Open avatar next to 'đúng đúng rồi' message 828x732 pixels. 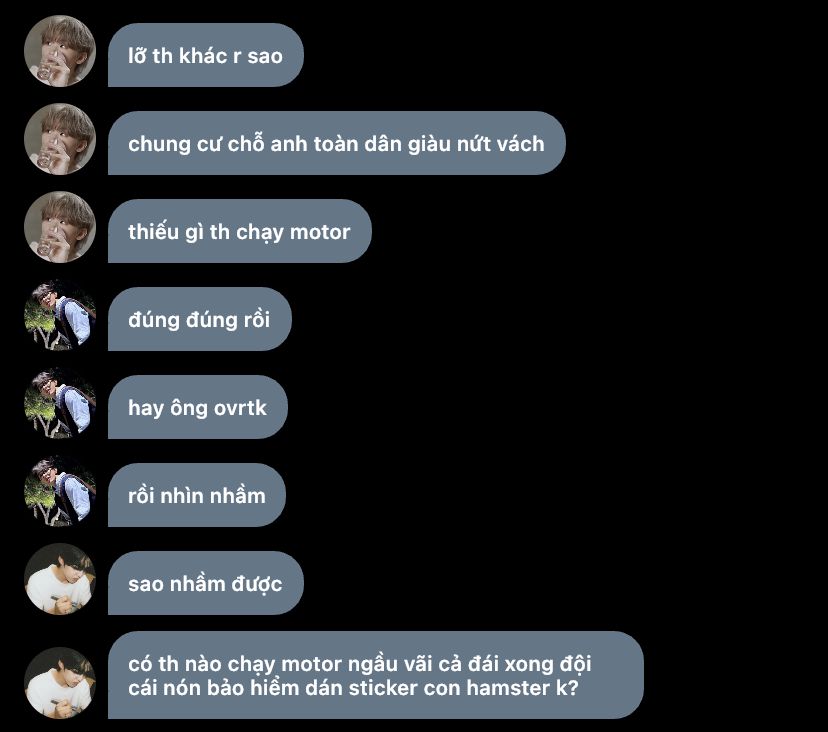(x=60, y=315)
